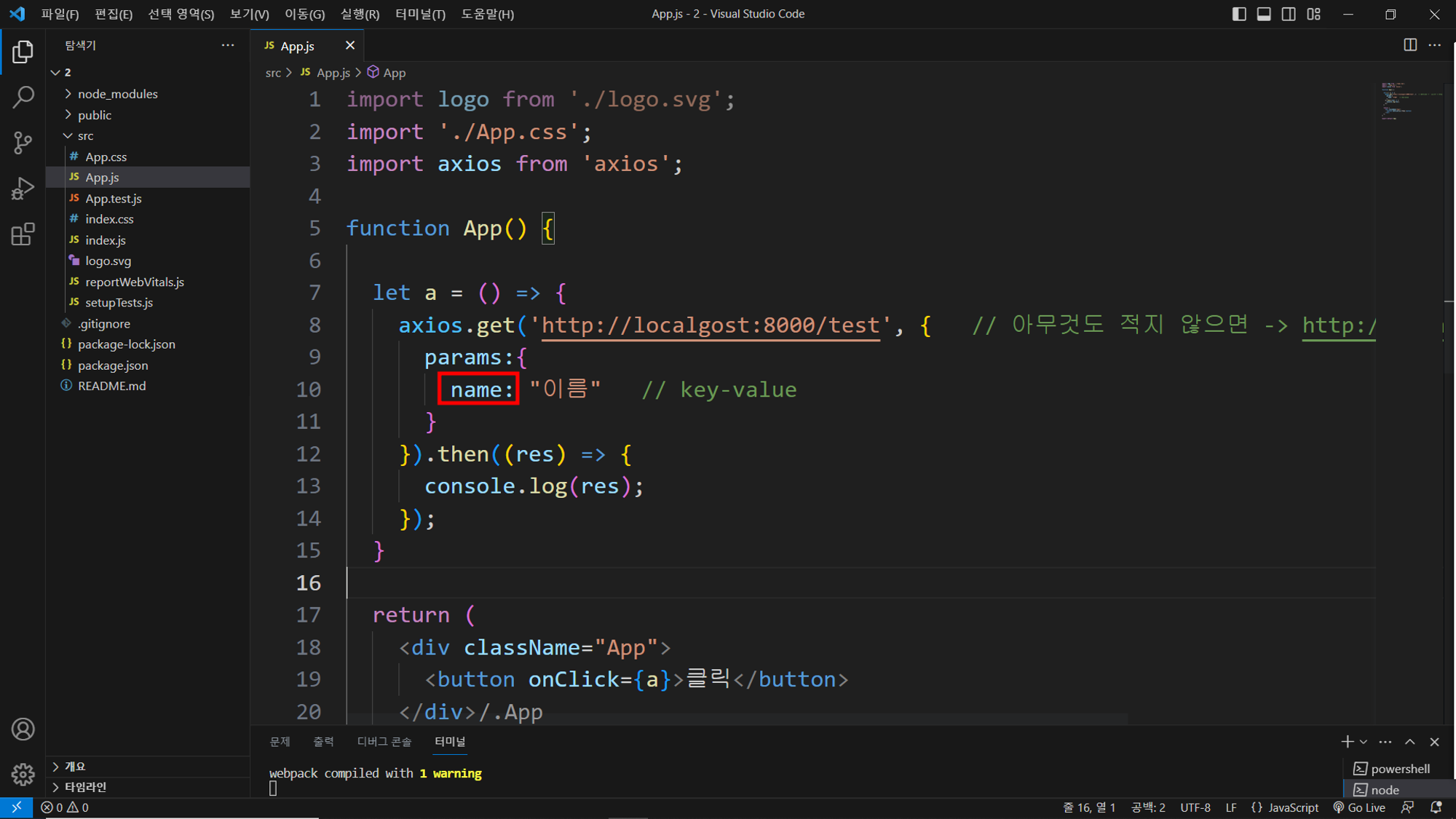Collapse the src folder
This screenshot has width=1456, height=819.
85,136
